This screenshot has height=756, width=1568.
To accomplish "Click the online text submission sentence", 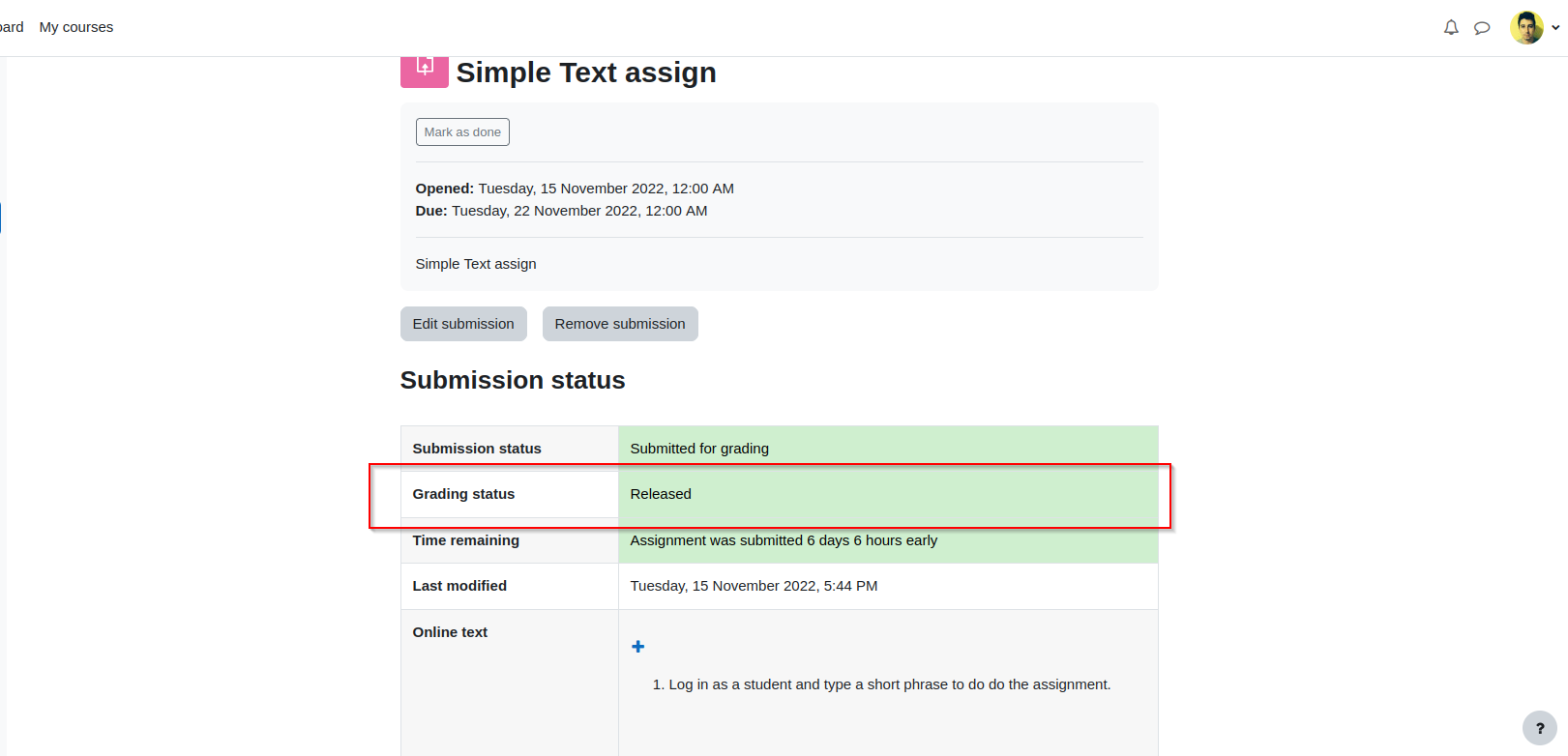I will click(889, 684).
